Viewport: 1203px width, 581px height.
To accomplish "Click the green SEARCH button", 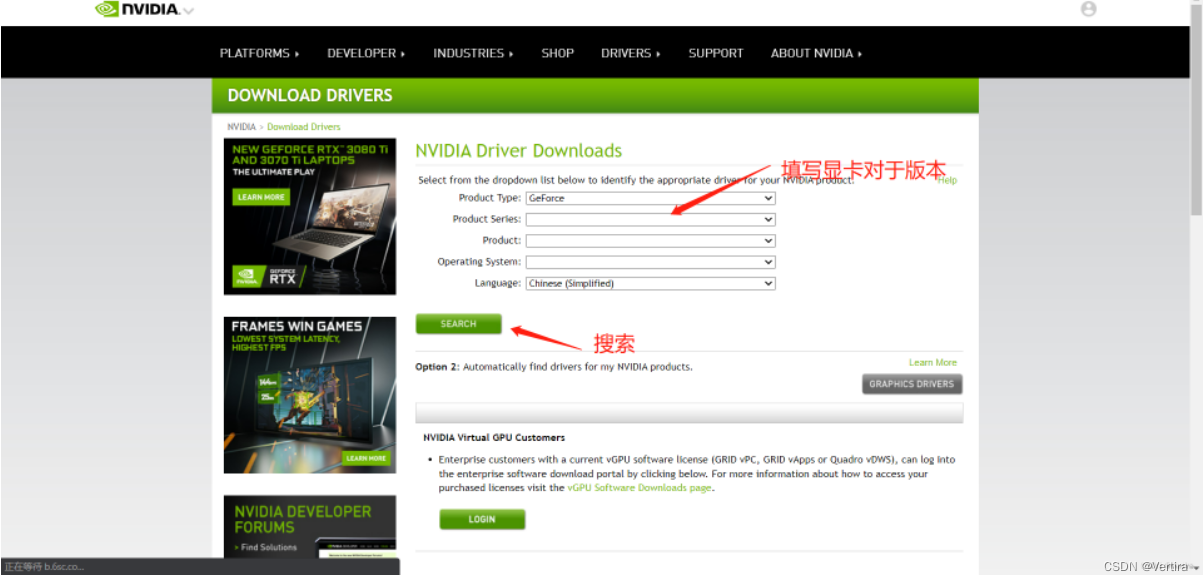I will click(459, 324).
